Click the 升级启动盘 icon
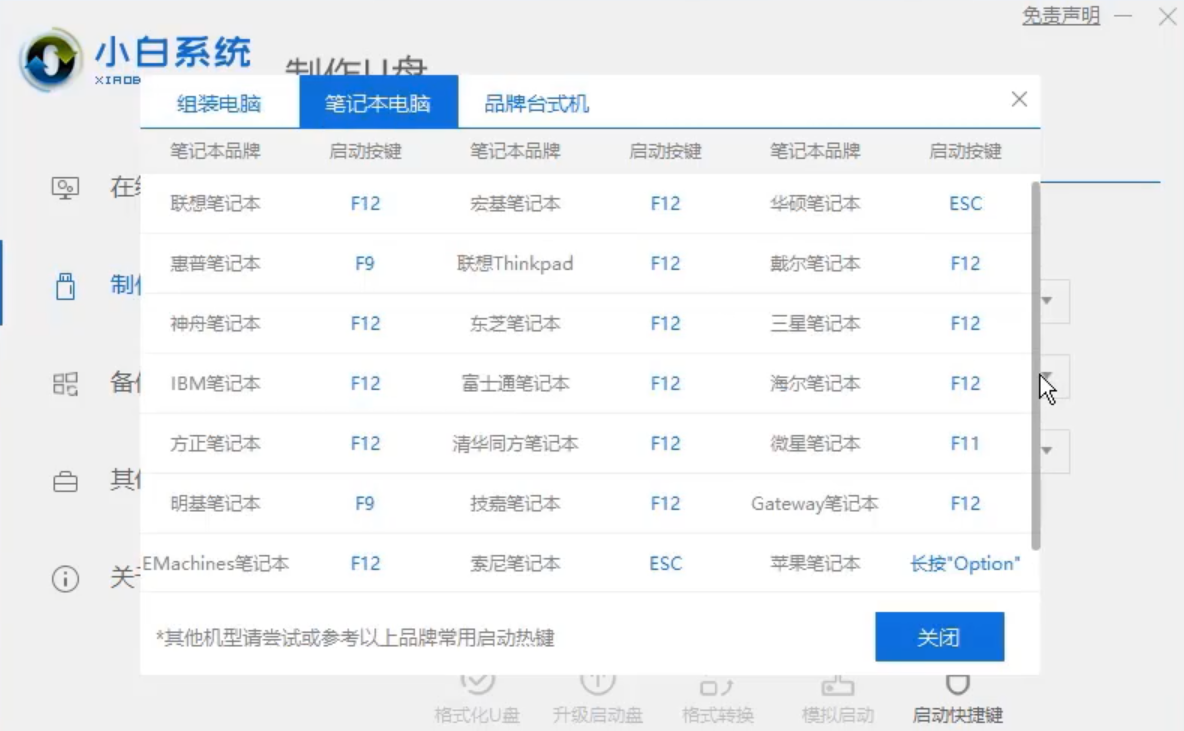Screen dimensions: 1184x731 click(597, 683)
